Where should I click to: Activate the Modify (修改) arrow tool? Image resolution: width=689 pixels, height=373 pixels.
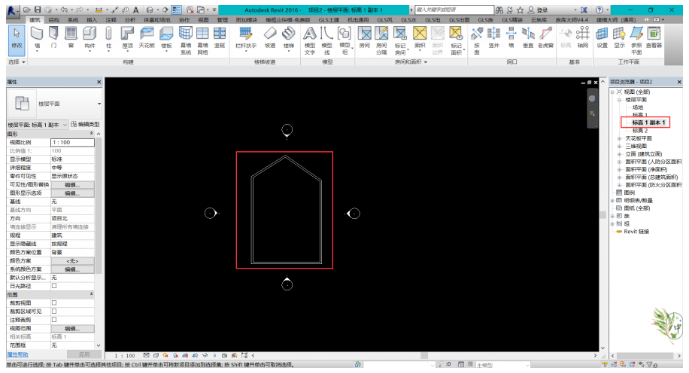click(17, 39)
